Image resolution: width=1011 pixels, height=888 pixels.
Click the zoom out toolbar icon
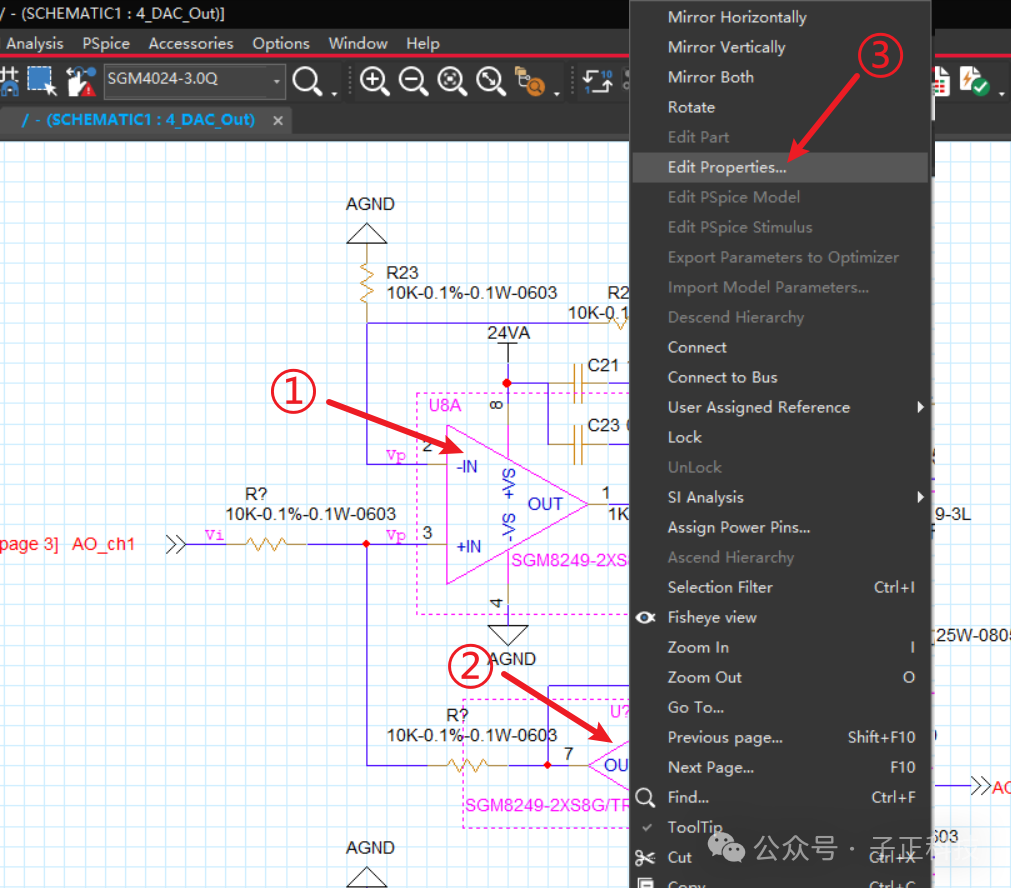413,81
